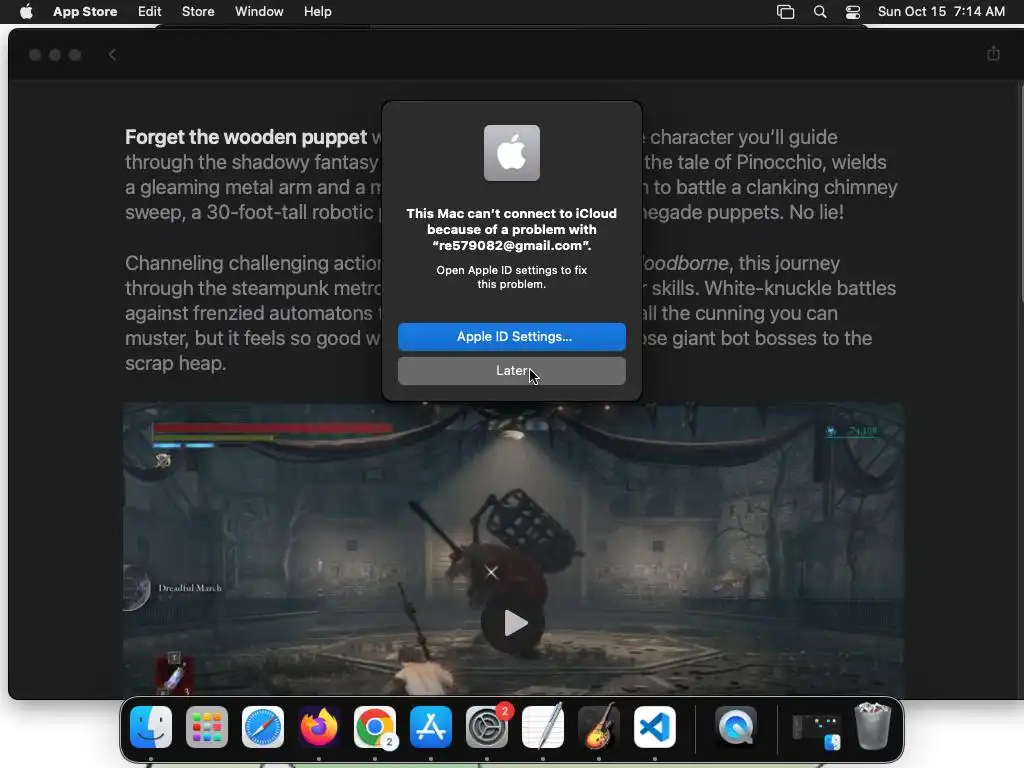This screenshot has width=1024, height=768.
Task: Launch Google Chrome from the Dock
Action: pyautogui.click(x=375, y=727)
